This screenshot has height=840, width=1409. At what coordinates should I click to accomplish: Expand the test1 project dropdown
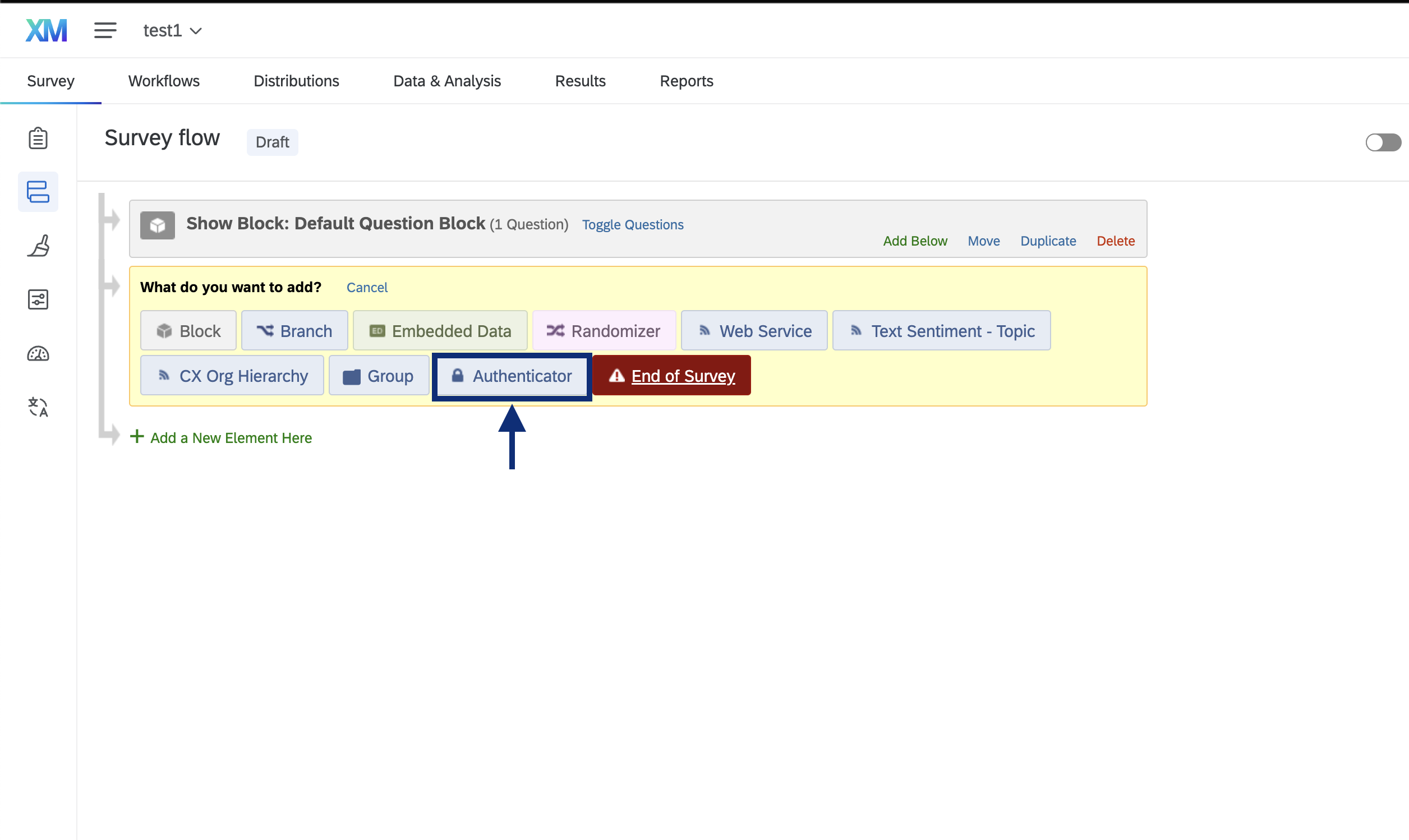point(172,31)
